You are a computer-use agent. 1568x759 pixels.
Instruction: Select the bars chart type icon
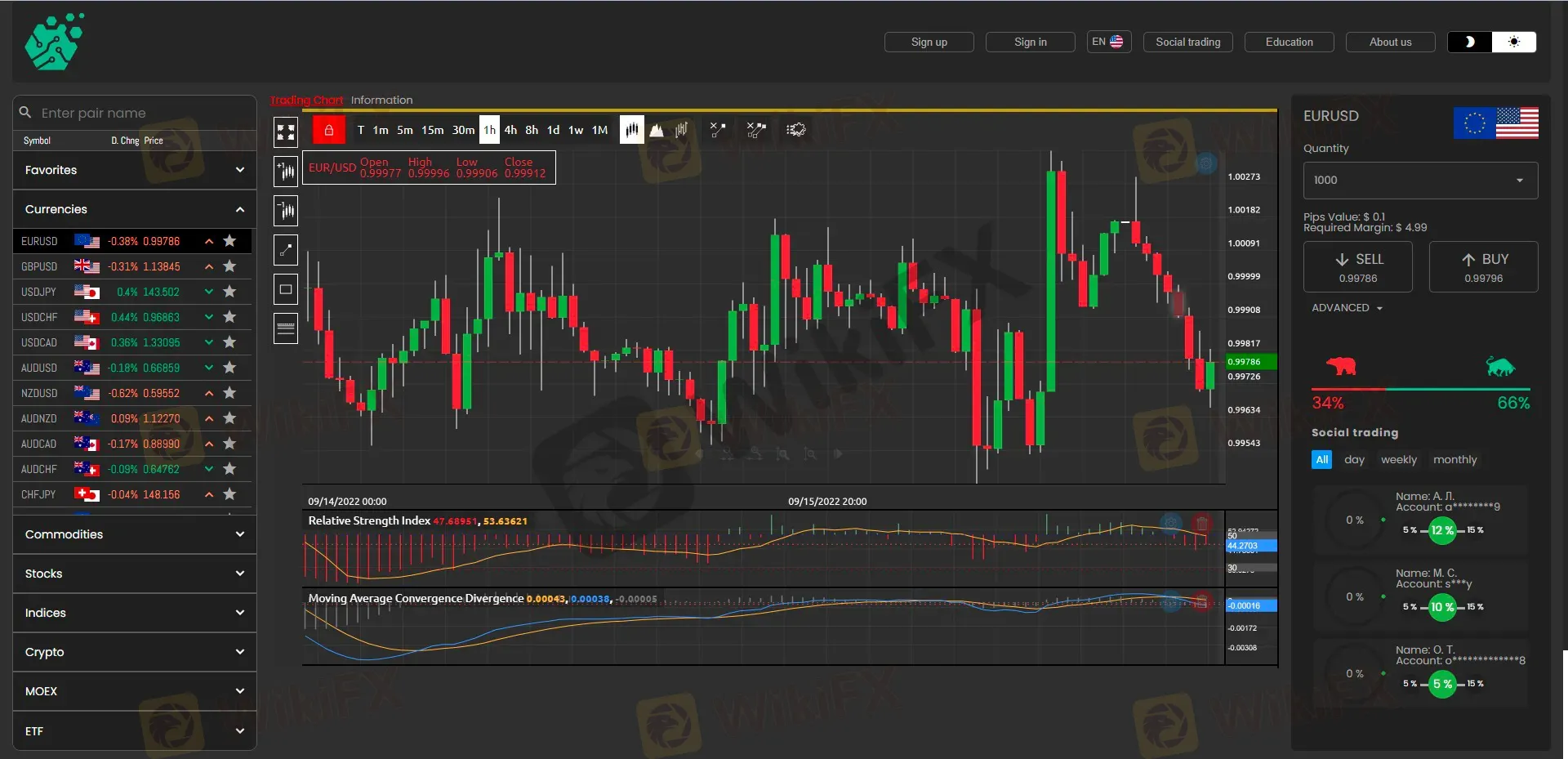[x=682, y=130]
